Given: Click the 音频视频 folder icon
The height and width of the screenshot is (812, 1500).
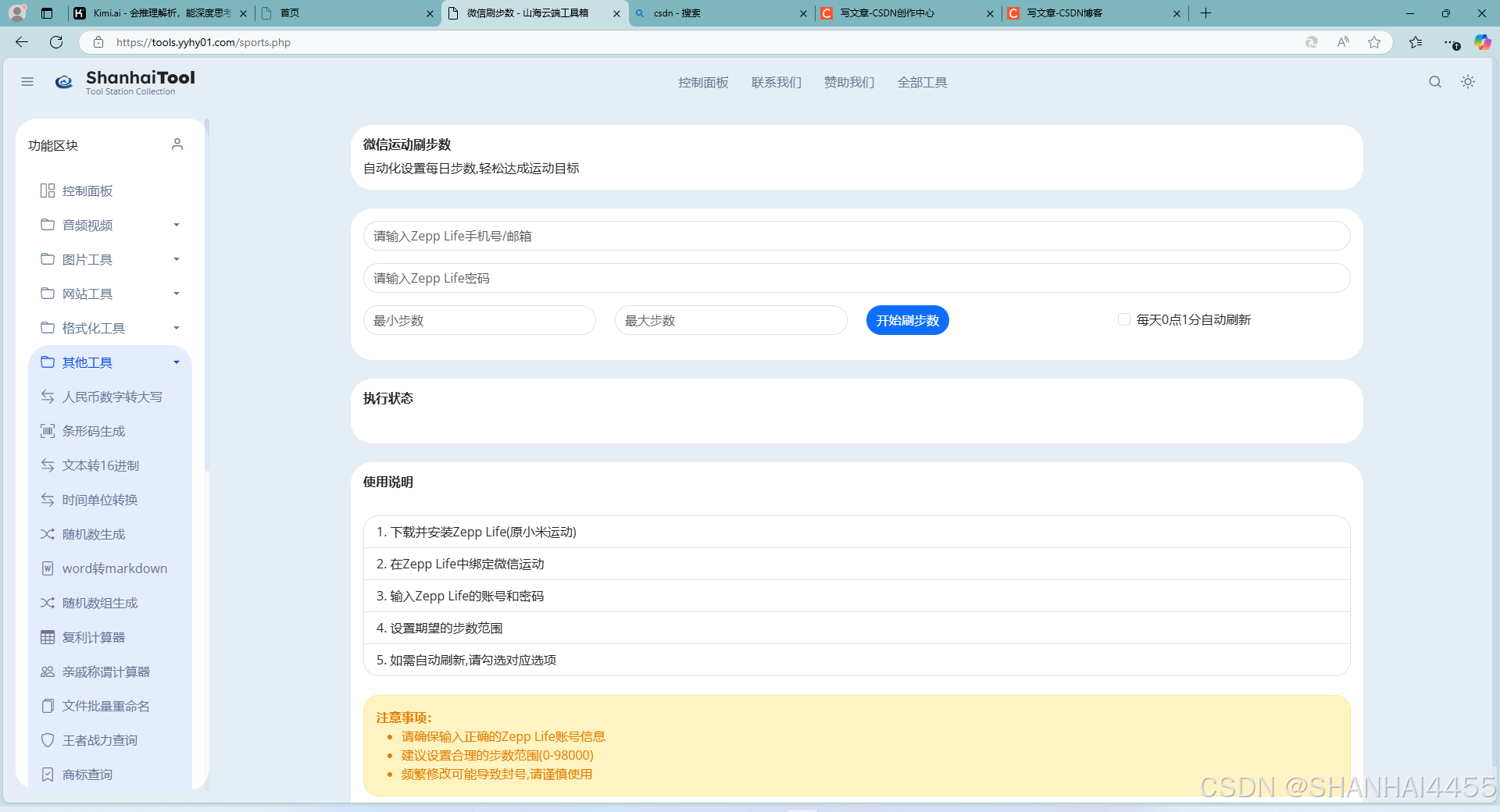Looking at the screenshot, I should (x=48, y=225).
